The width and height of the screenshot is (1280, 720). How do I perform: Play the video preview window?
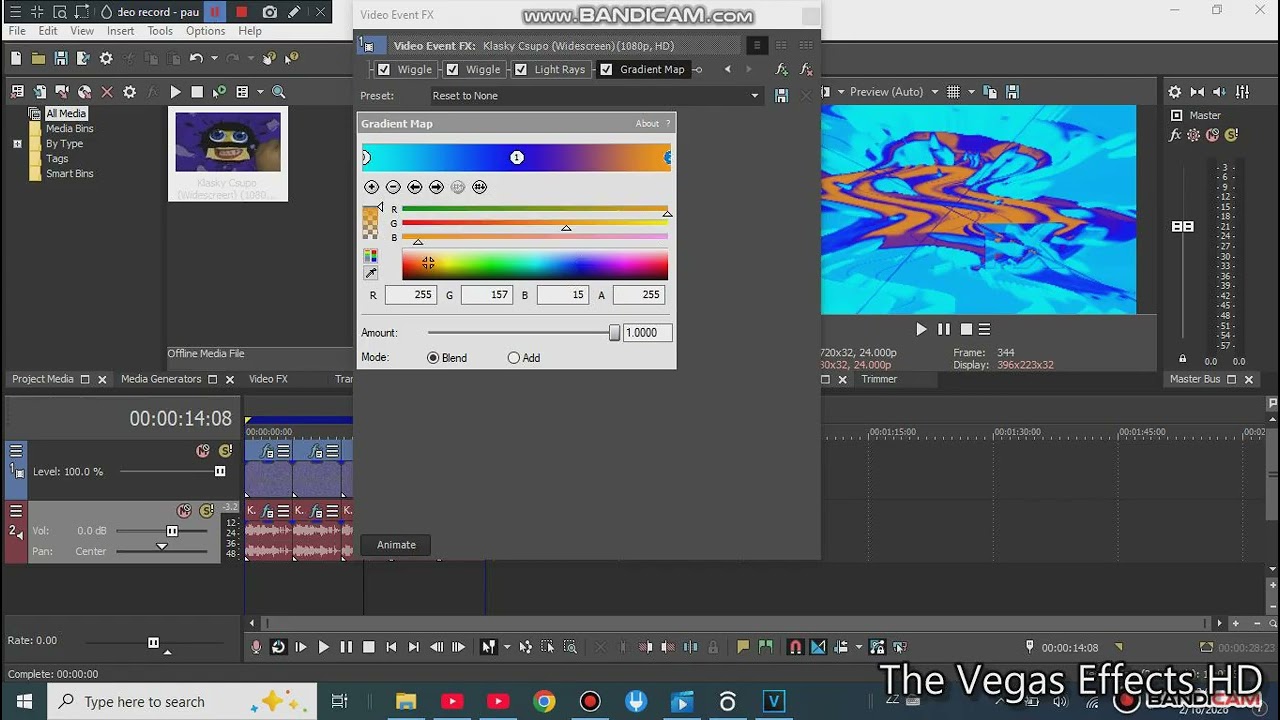point(921,329)
